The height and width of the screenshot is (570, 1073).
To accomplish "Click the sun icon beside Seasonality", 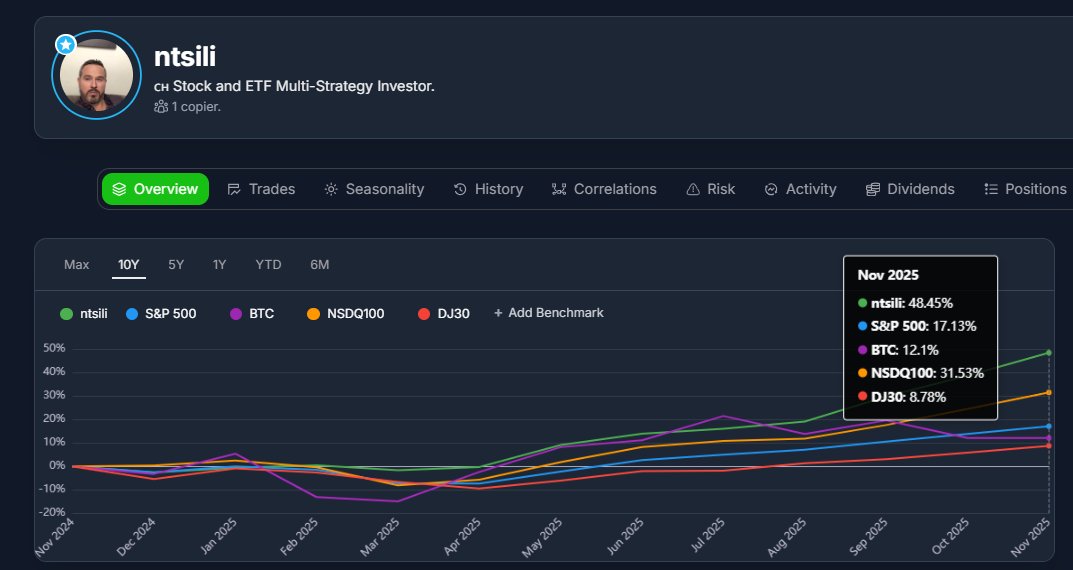I will pyautogui.click(x=331, y=190).
